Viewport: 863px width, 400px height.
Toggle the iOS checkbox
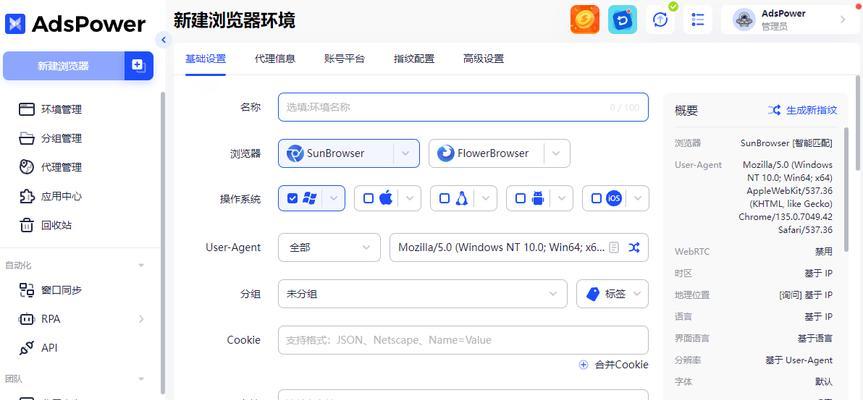point(596,198)
